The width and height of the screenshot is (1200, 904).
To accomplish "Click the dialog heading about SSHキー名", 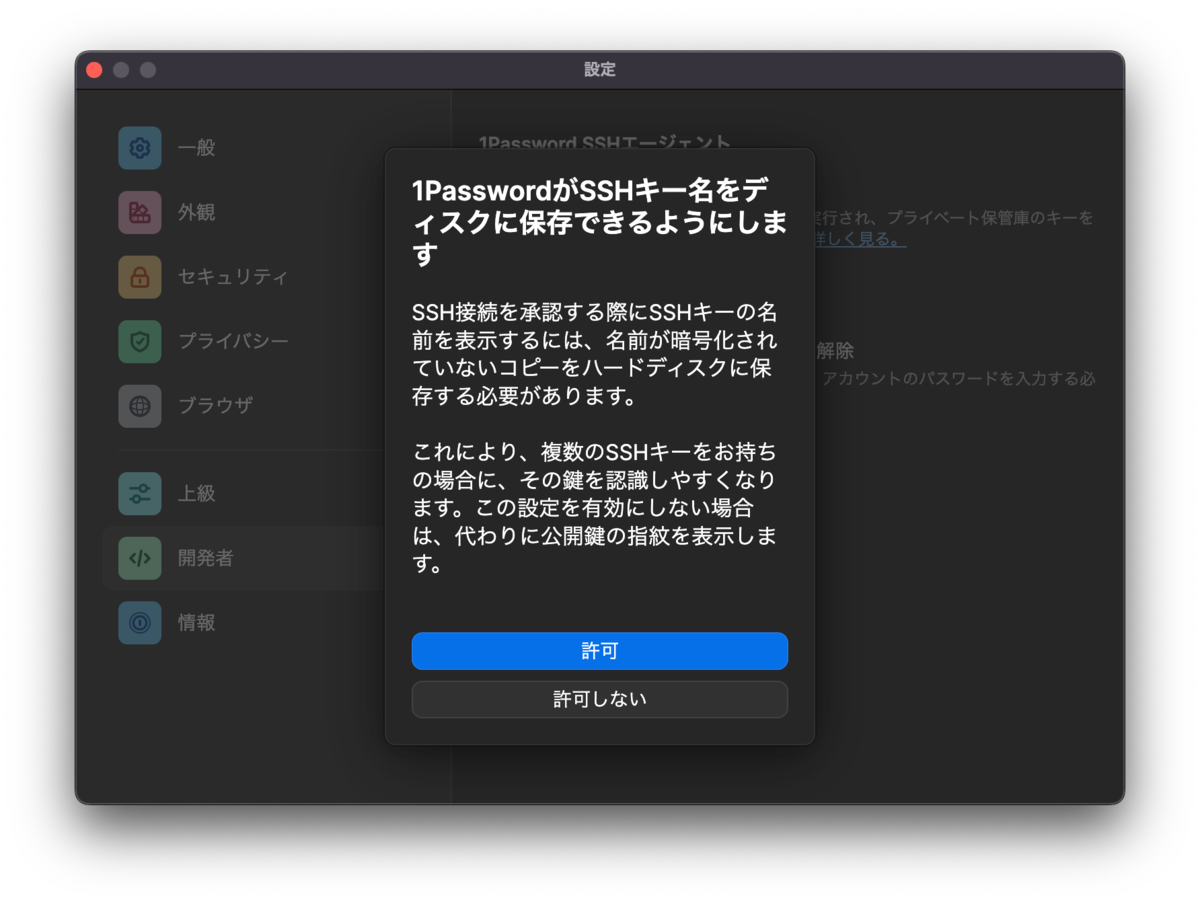I will (x=599, y=222).
